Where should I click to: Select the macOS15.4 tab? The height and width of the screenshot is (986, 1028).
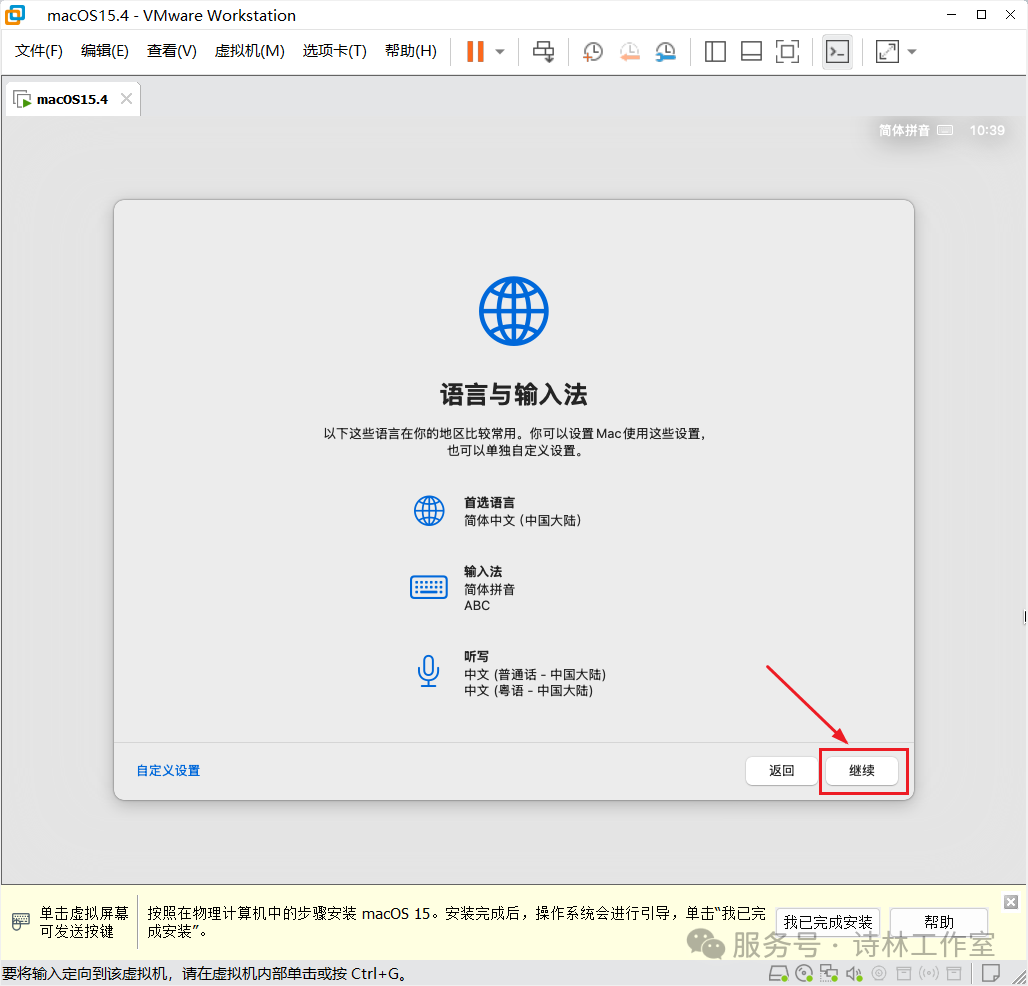[72, 100]
